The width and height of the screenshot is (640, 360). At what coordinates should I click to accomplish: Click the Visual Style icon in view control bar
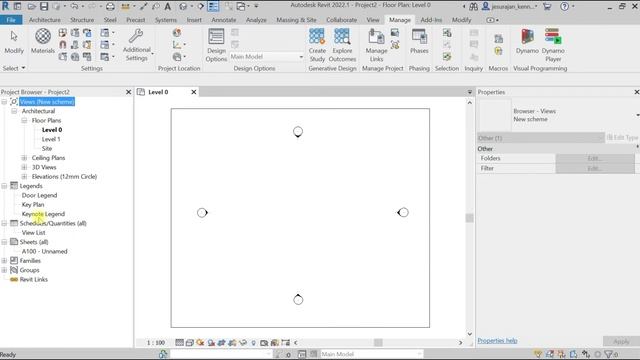[x=189, y=343]
